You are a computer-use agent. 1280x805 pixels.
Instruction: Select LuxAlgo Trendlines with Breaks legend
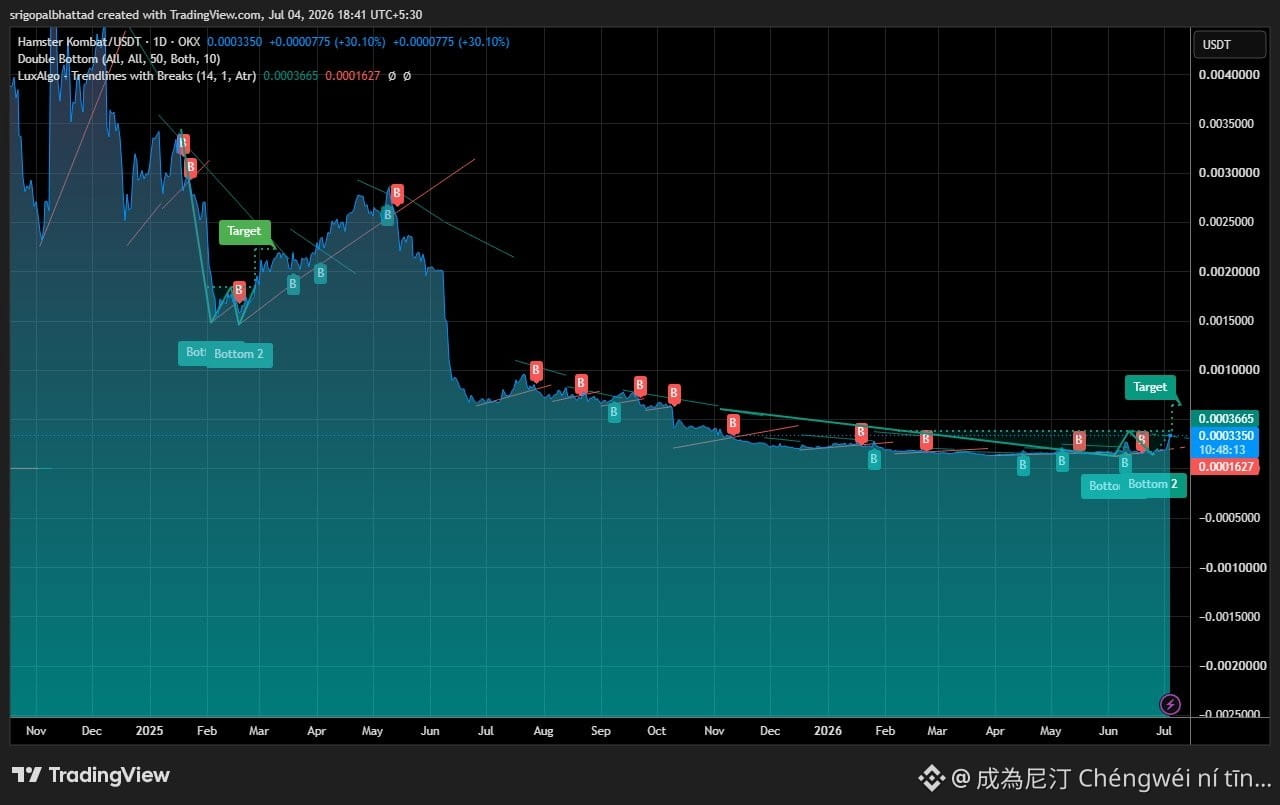pyautogui.click(x=137, y=75)
